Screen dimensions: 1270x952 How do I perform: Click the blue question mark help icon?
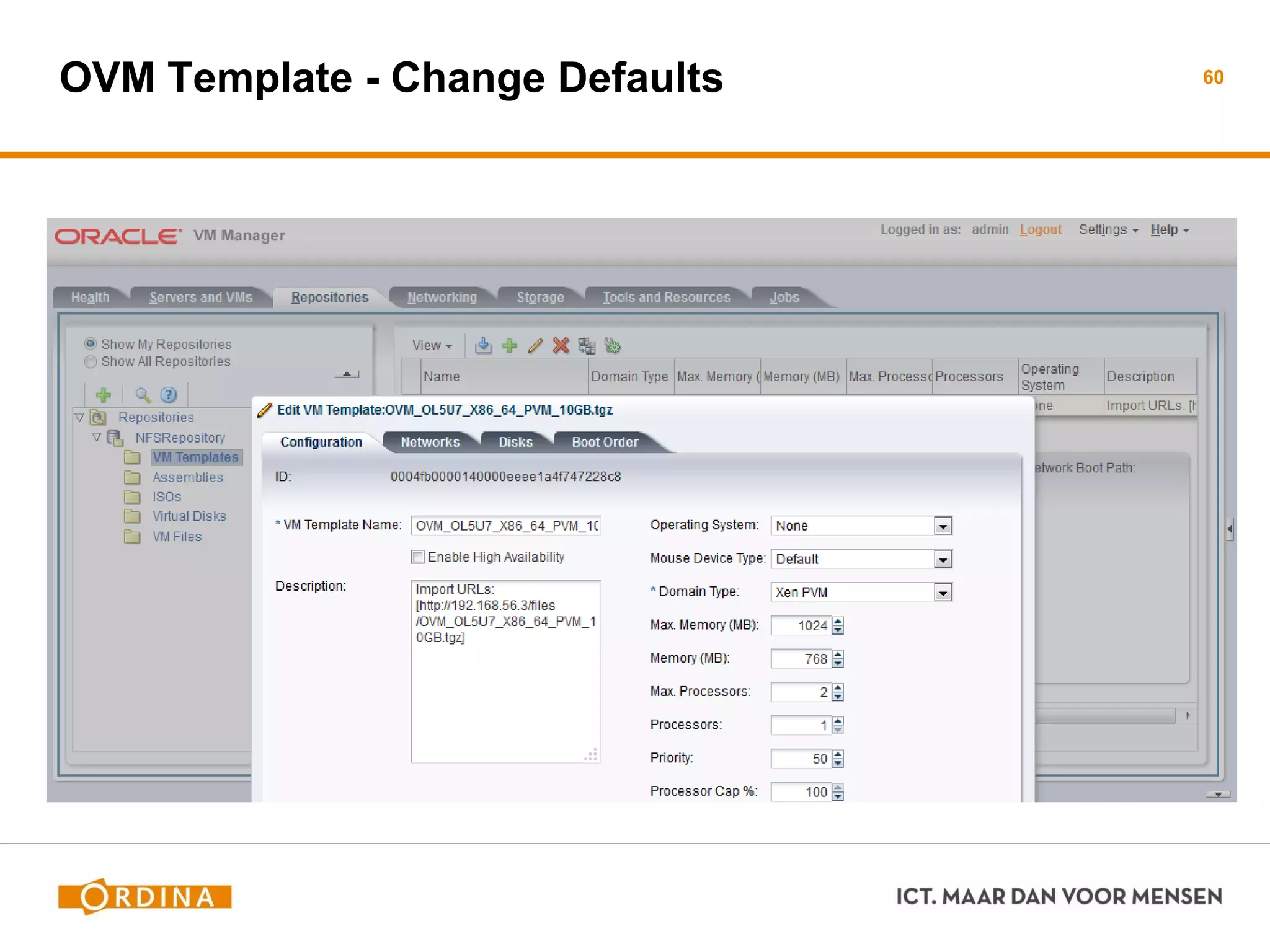pyautogui.click(x=169, y=395)
